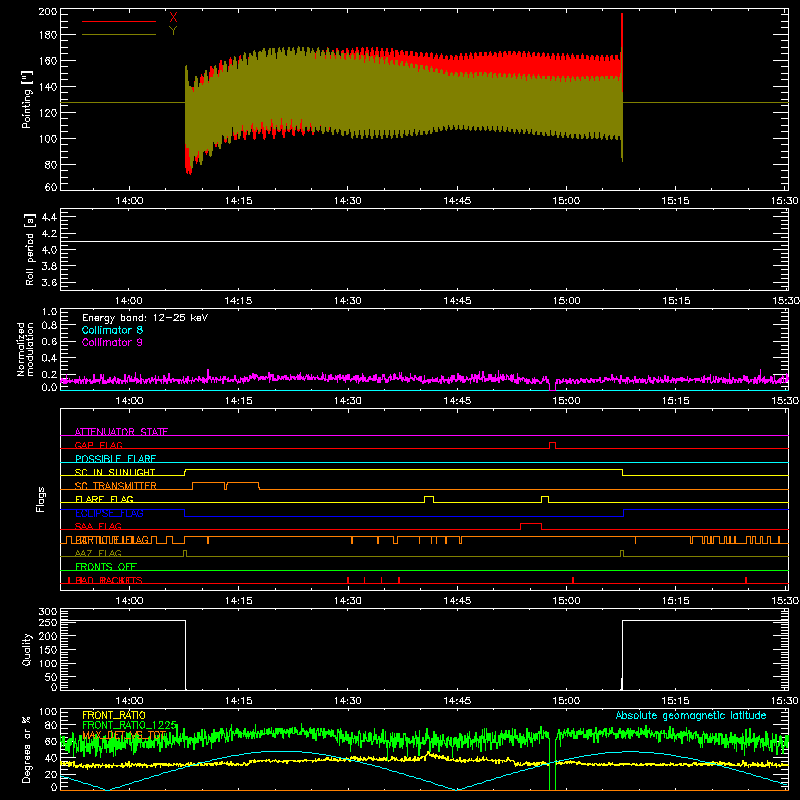Screen dimensions: 800x800
Task: Click the Roll period axis title
Action: tap(29, 249)
